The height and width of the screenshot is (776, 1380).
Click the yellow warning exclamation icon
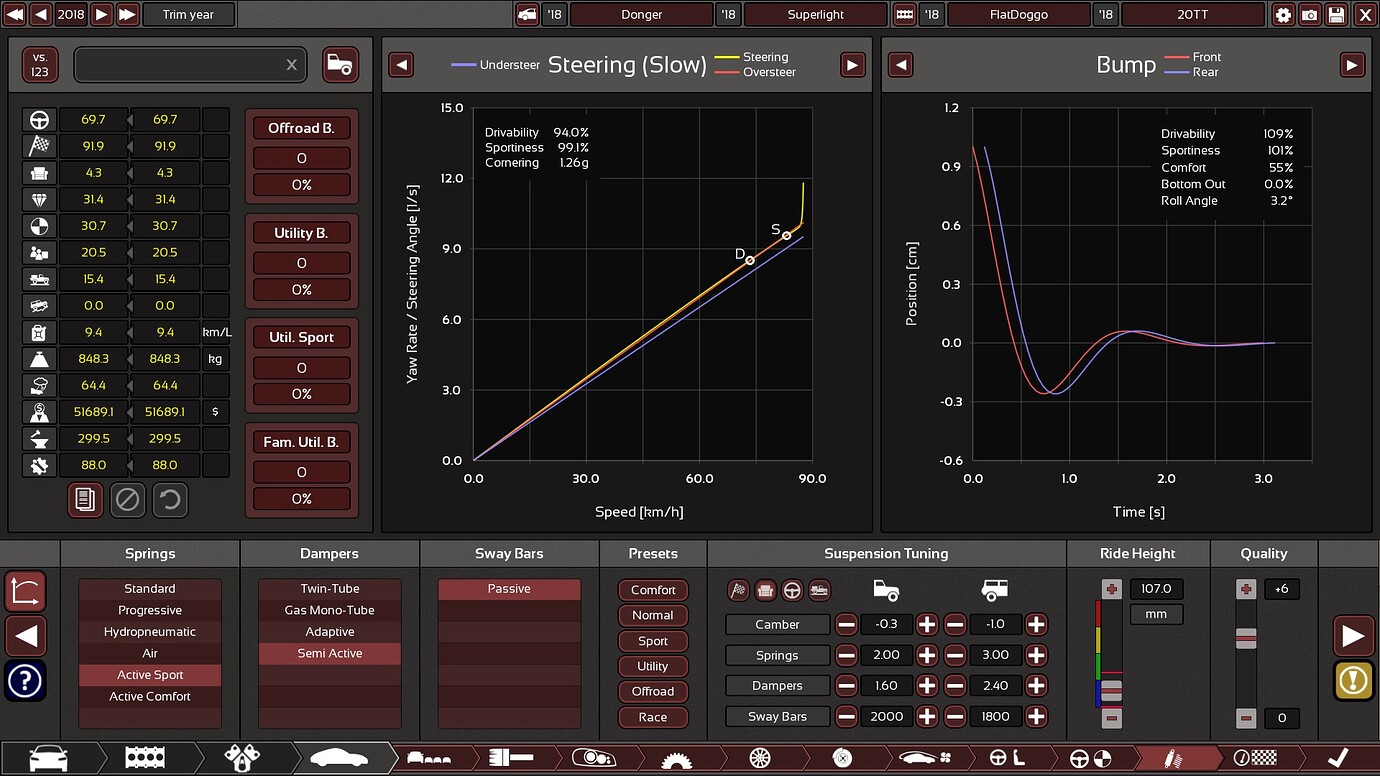point(1353,681)
